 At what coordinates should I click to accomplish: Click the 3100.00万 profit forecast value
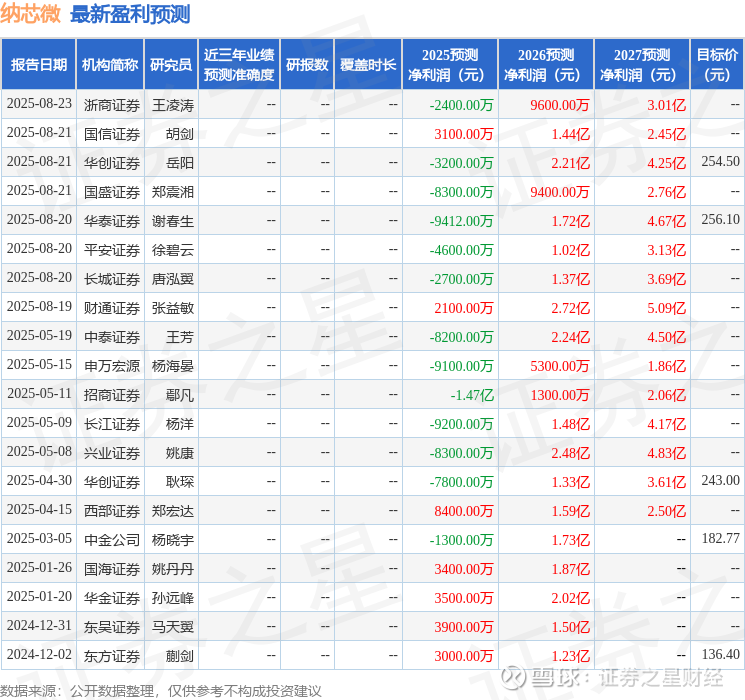point(463,134)
